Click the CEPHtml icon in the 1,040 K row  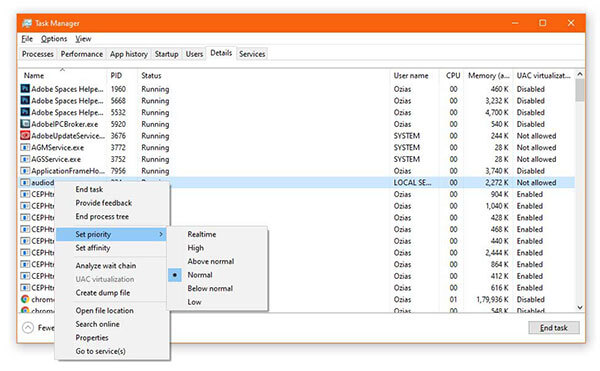click(x=25, y=206)
